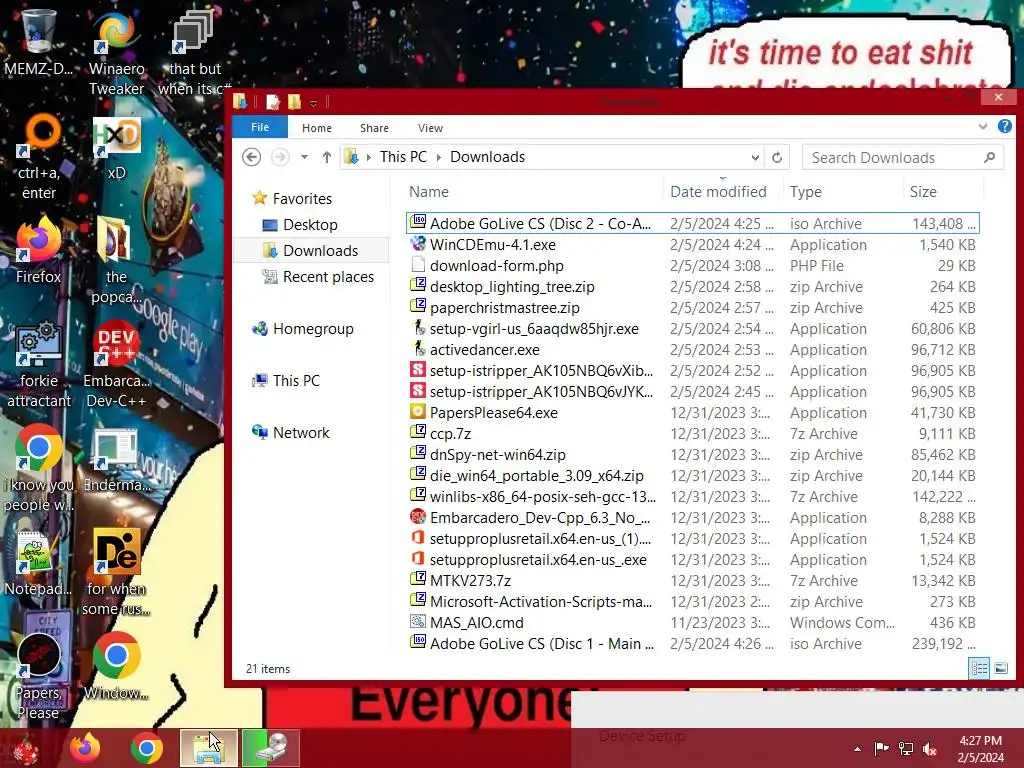This screenshot has width=1024, height=768.
Task: Go up one folder level
Action: 327,157
